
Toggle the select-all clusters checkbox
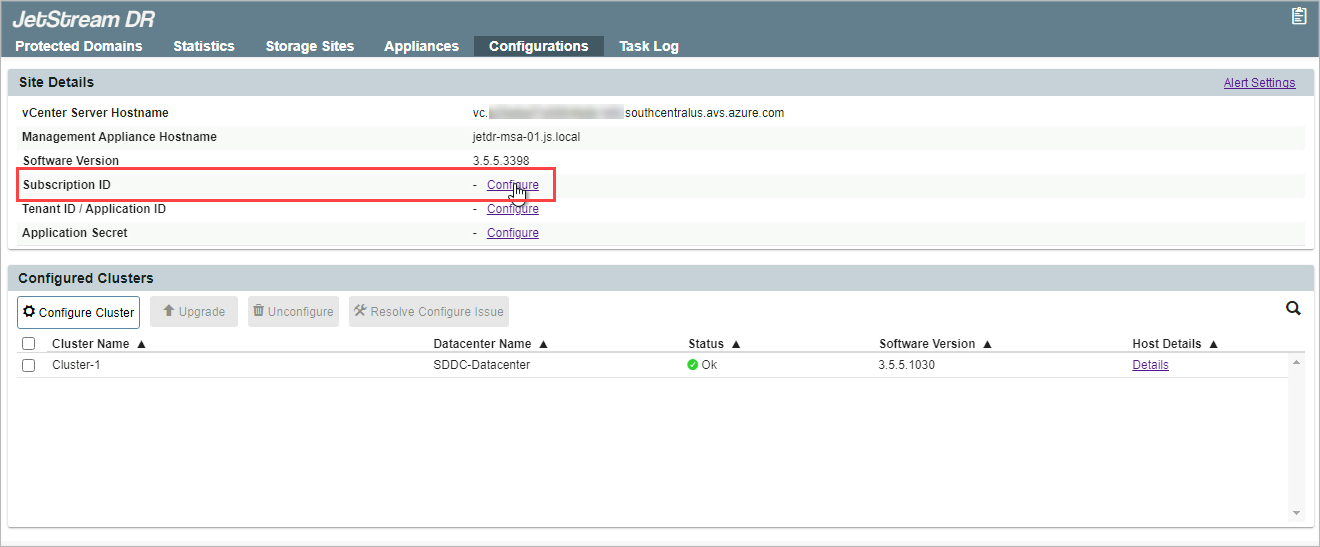click(29, 344)
